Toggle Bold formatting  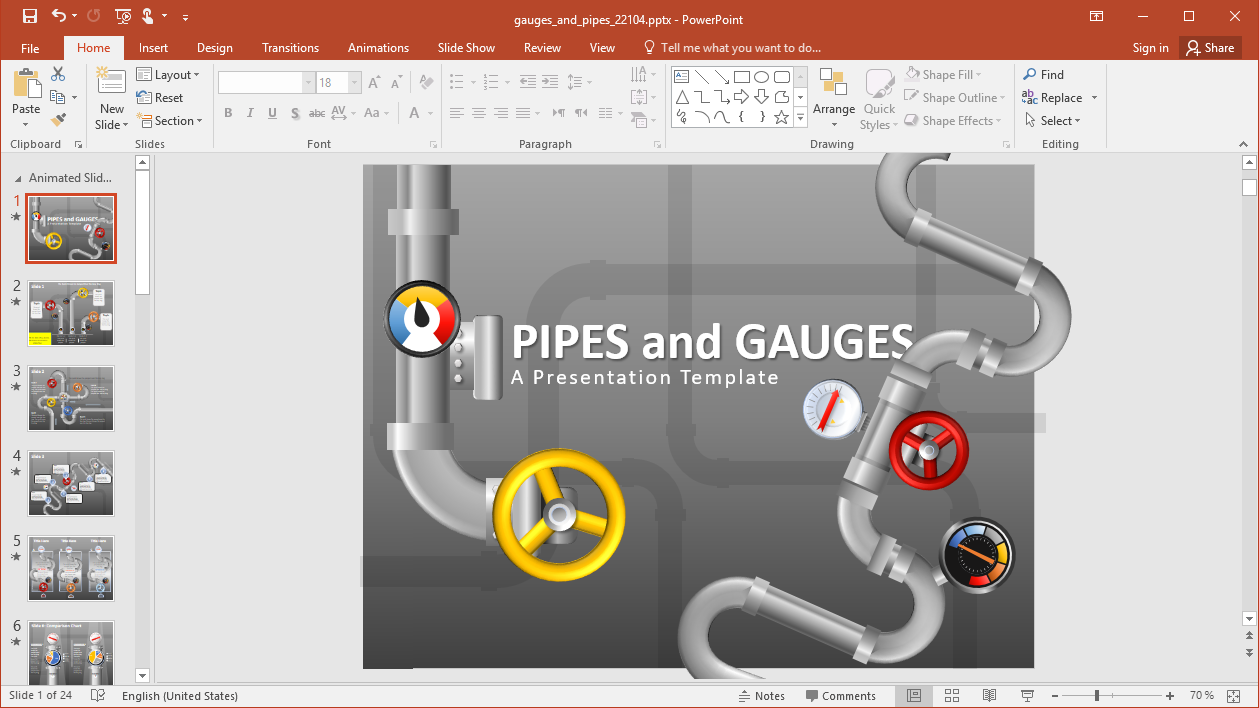[228, 113]
